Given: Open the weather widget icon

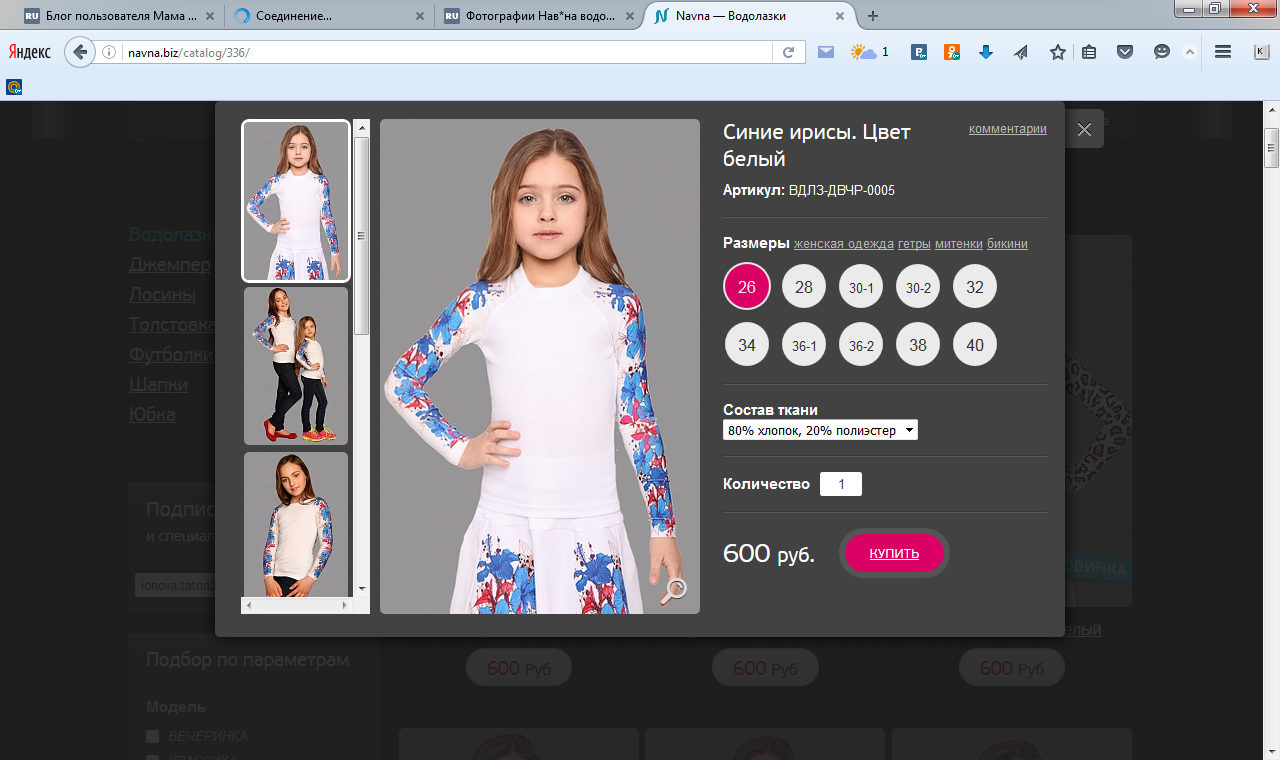Looking at the screenshot, I should 864,52.
